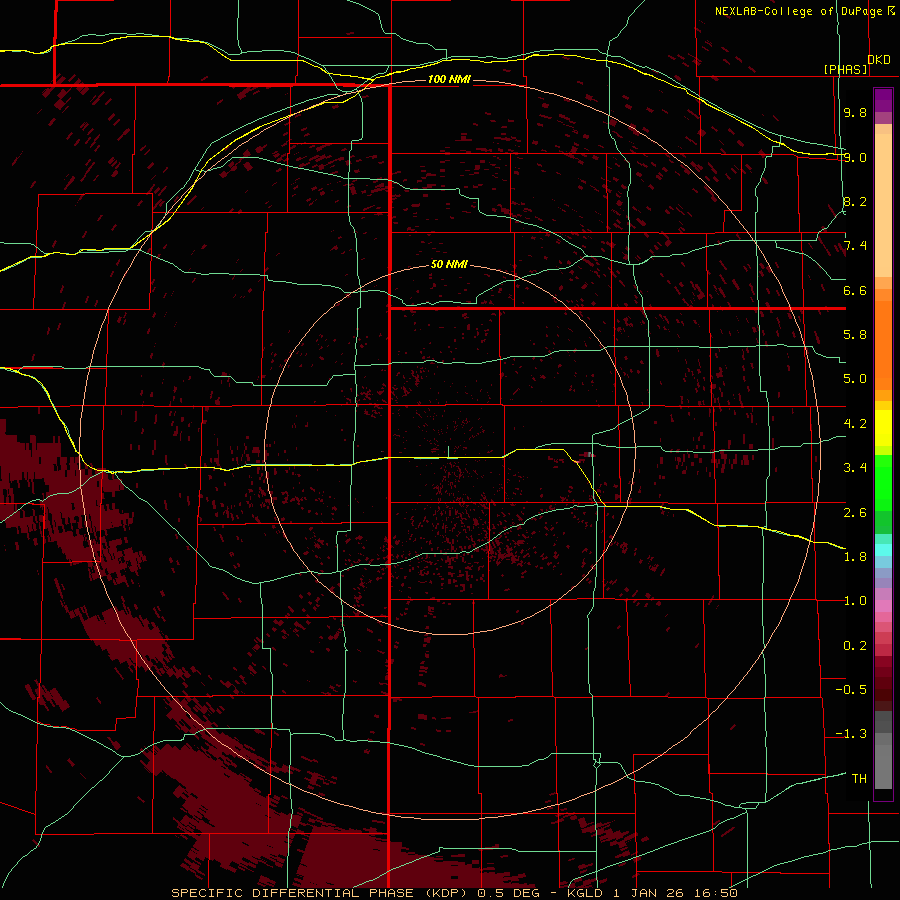Click the 7.4 scale value
This screenshot has height=900, width=900.
855,246
